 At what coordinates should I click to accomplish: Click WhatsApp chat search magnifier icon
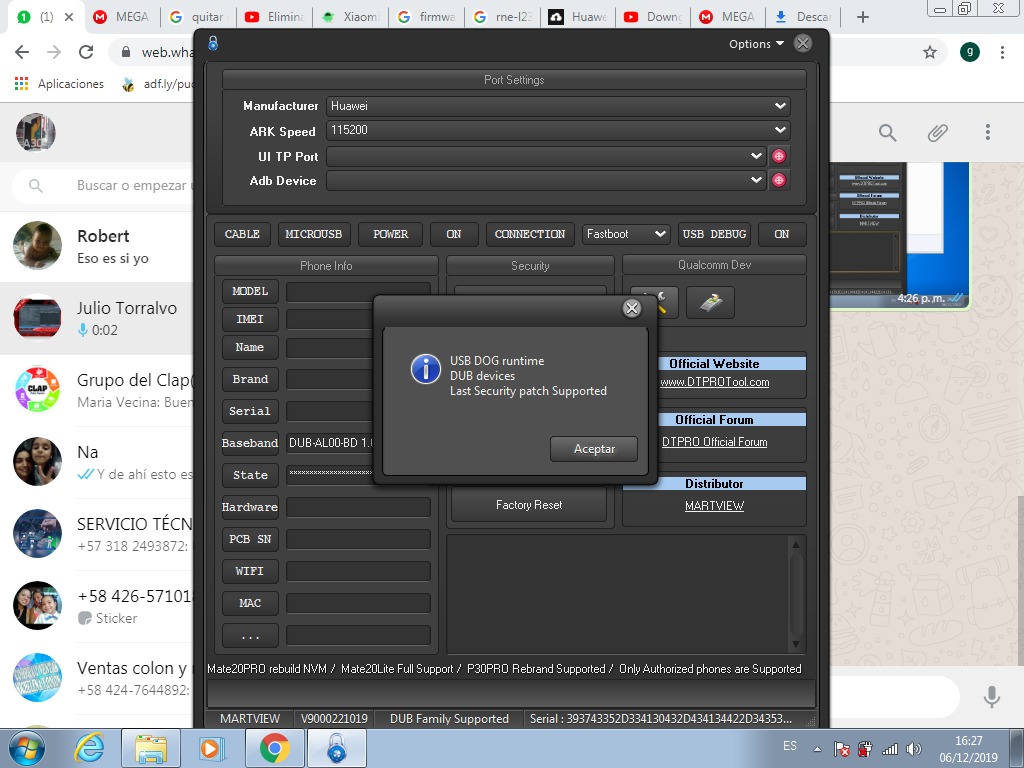click(x=888, y=133)
